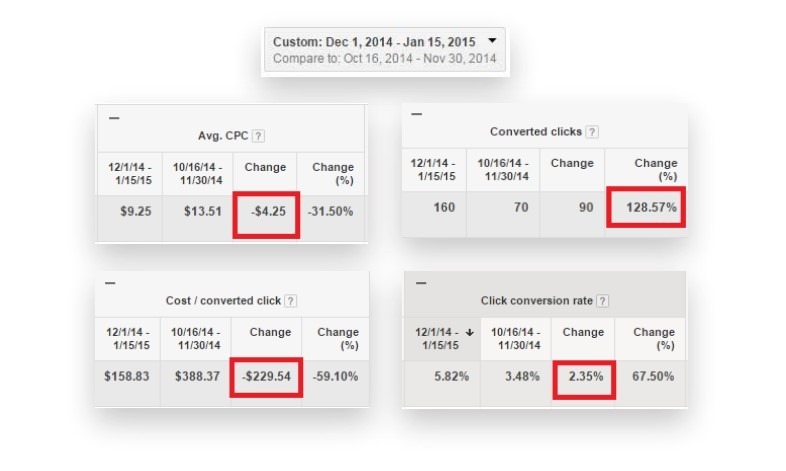Viewport: 786px width, 471px height.
Task: Click 10/16/14 - 11/30/14 header in Avg. CPC table
Action: pyautogui.click(x=198, y=173)
